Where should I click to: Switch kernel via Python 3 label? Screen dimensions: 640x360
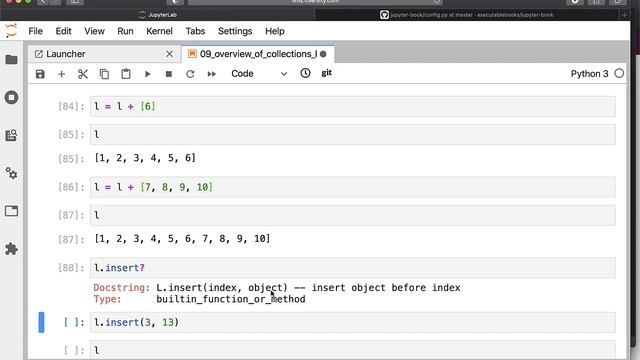click(589, 74)
